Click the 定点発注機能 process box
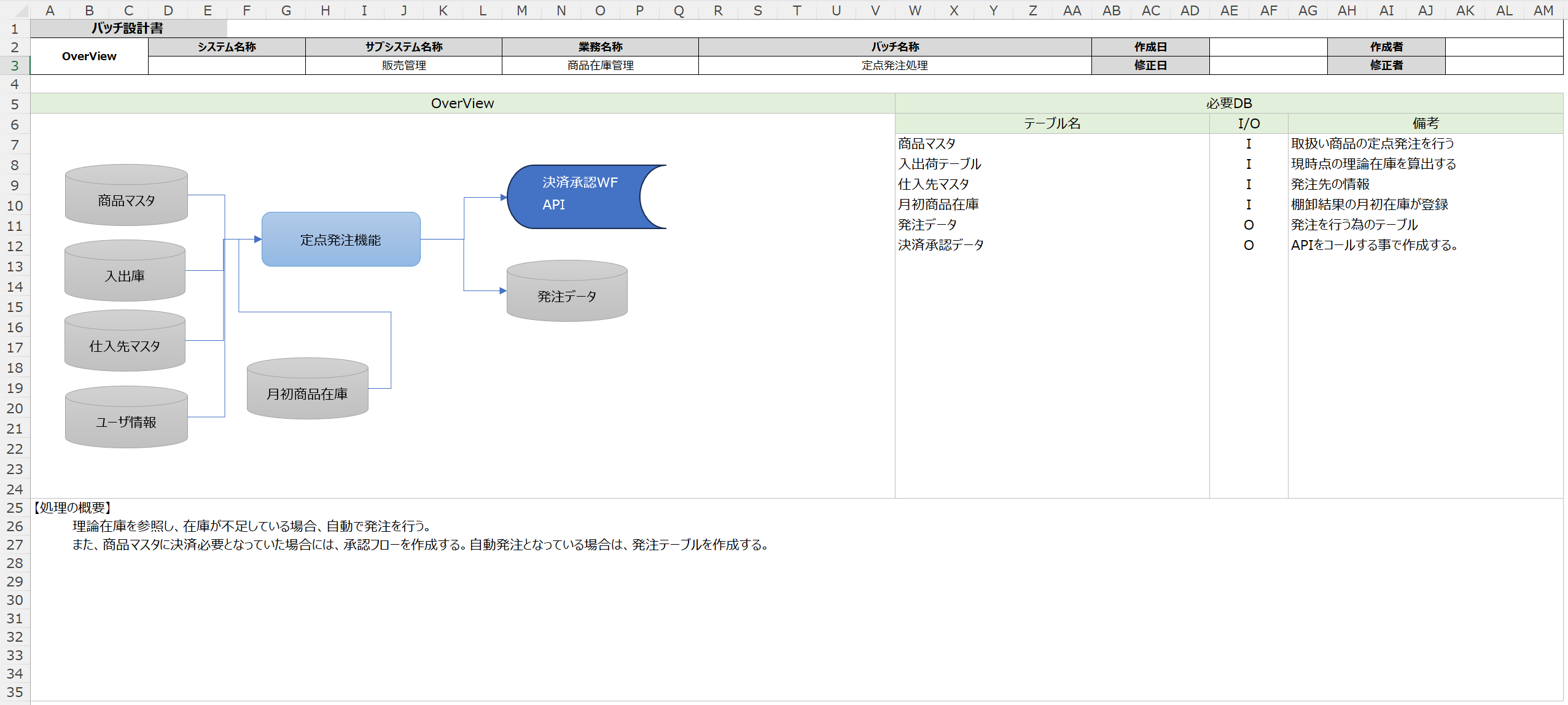The image size is (1568, 705). (x=341, y=240)
